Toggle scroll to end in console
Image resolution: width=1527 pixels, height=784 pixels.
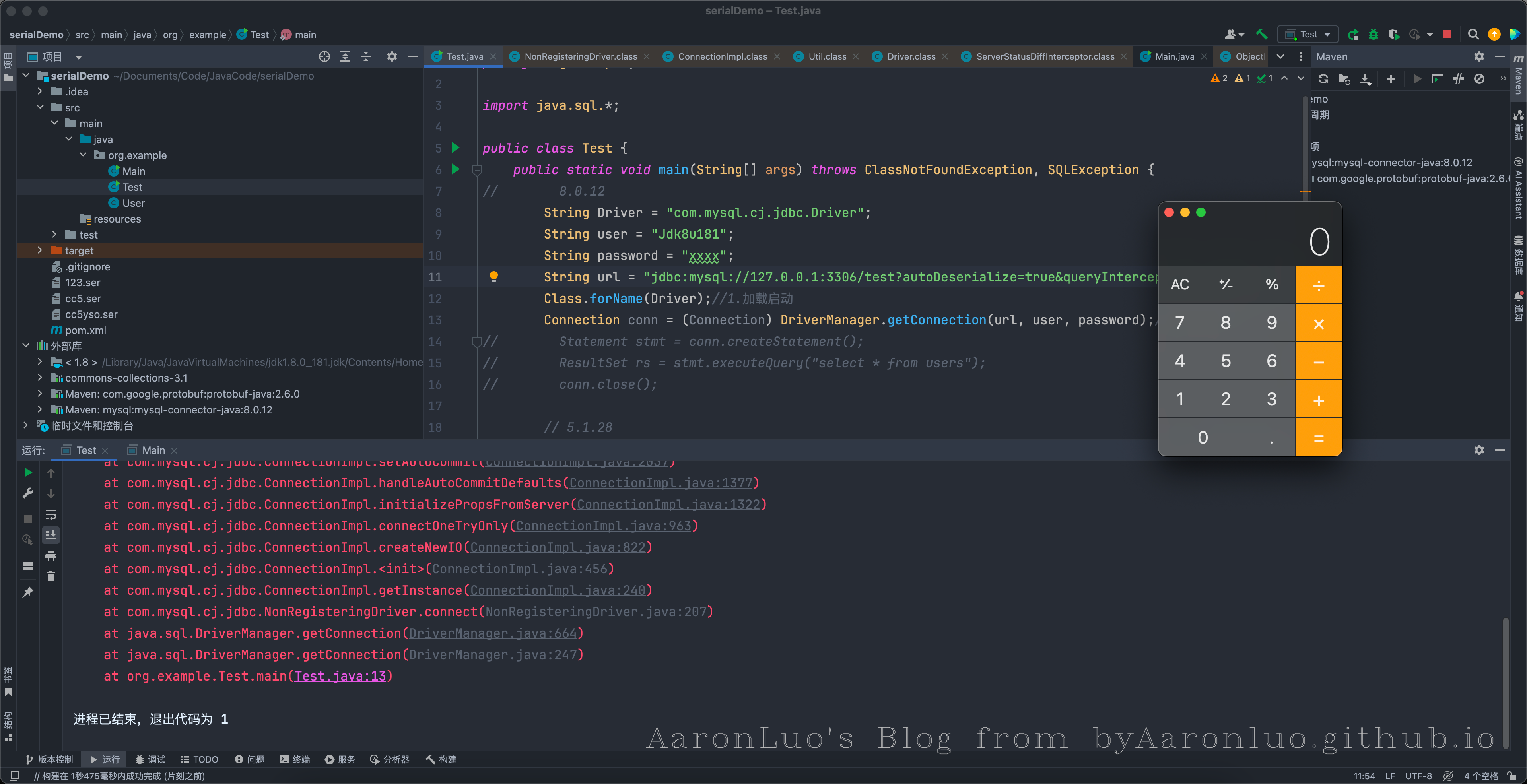pyautogui.click(x=51, y=535)
